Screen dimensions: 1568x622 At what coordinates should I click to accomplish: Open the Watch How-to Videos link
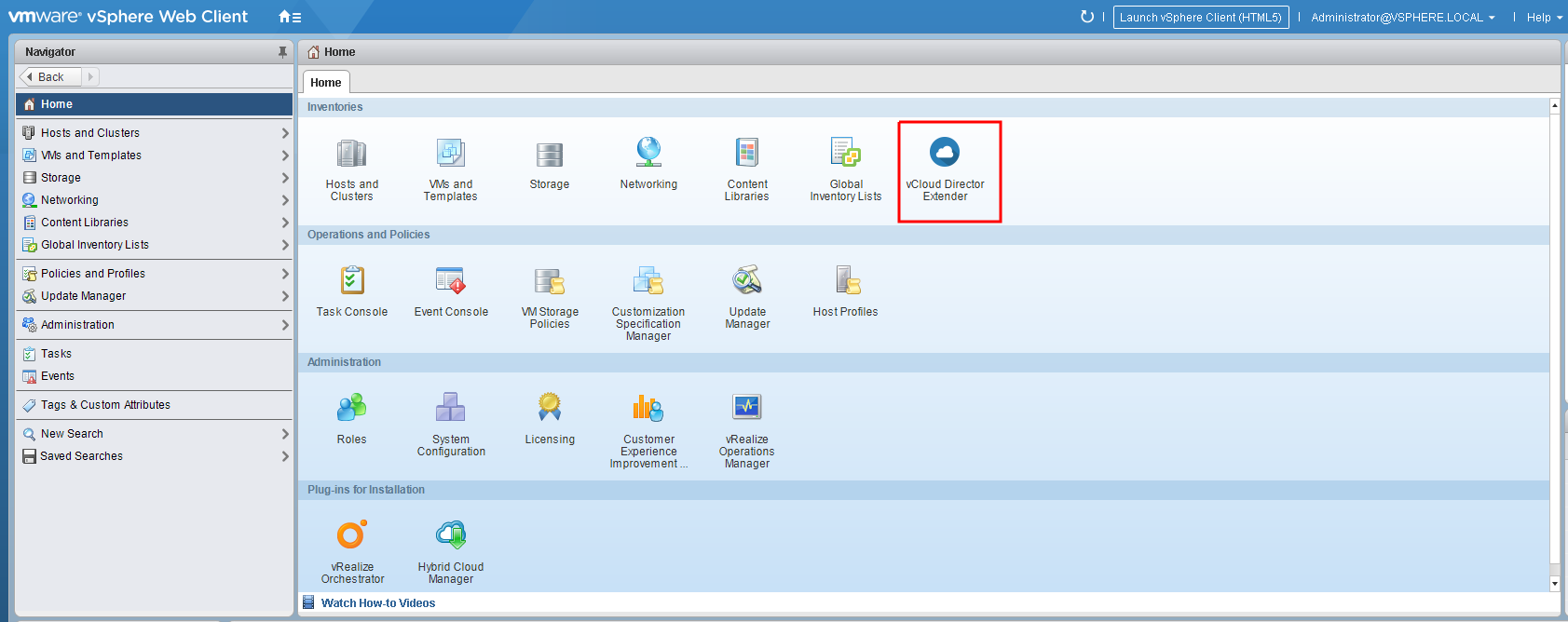click(x=378, y=603)
